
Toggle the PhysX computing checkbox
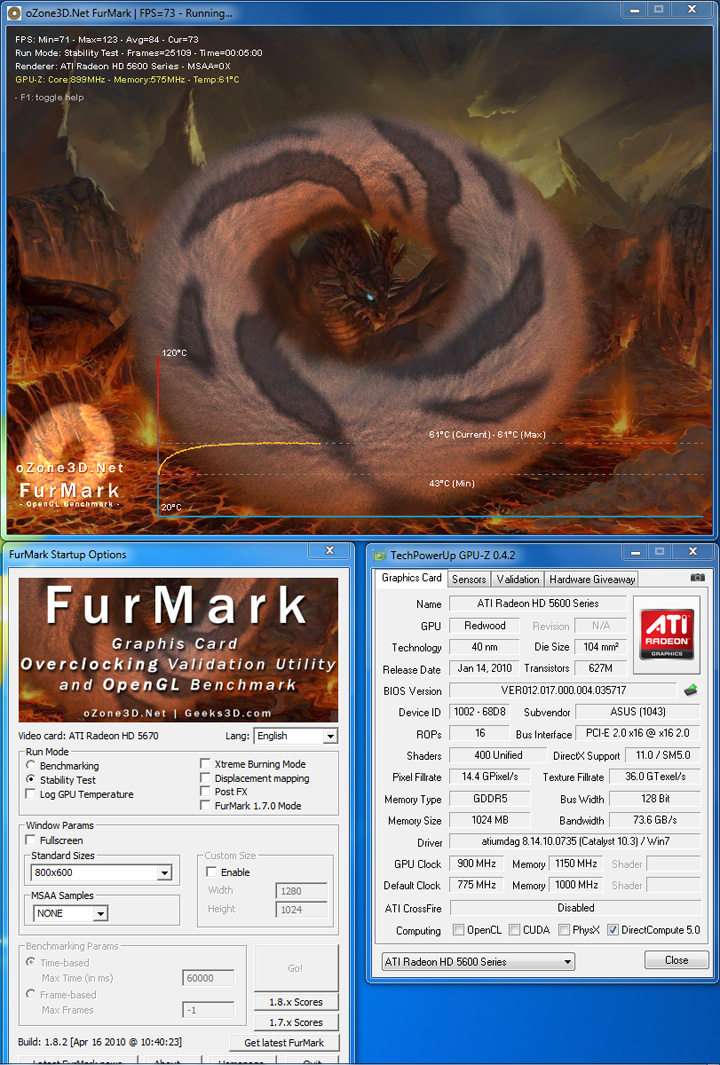(x=563, y=930)
